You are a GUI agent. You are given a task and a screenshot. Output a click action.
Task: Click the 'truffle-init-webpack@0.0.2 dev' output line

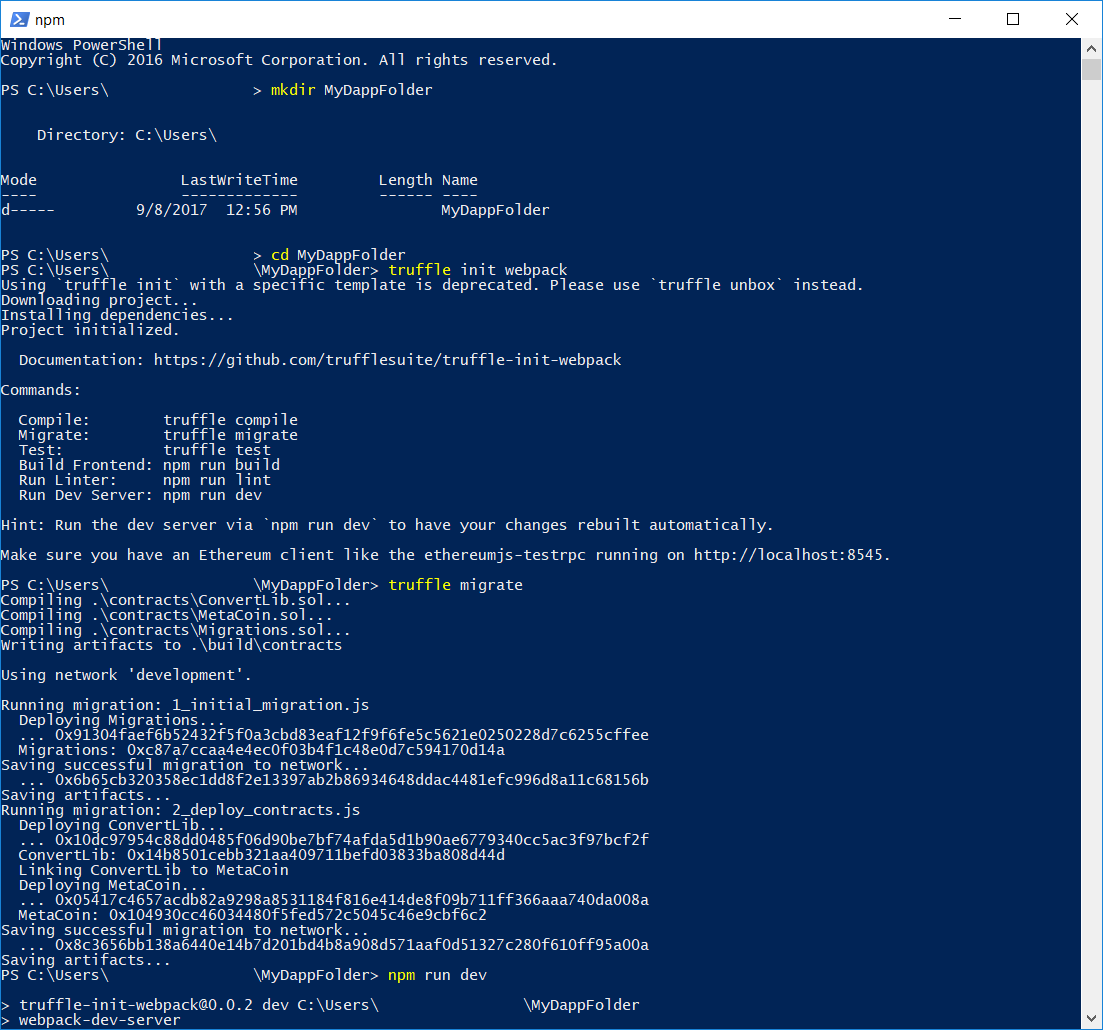tap(320, 1005)
